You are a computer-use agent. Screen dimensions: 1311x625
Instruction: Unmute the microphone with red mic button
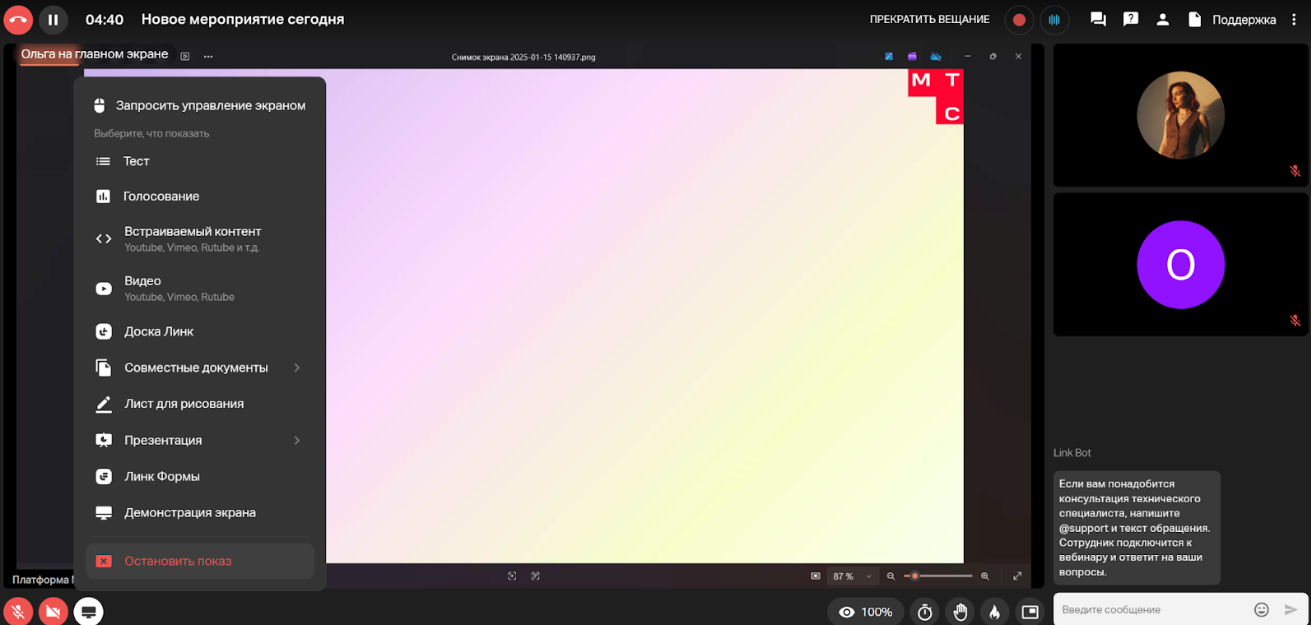18,611
